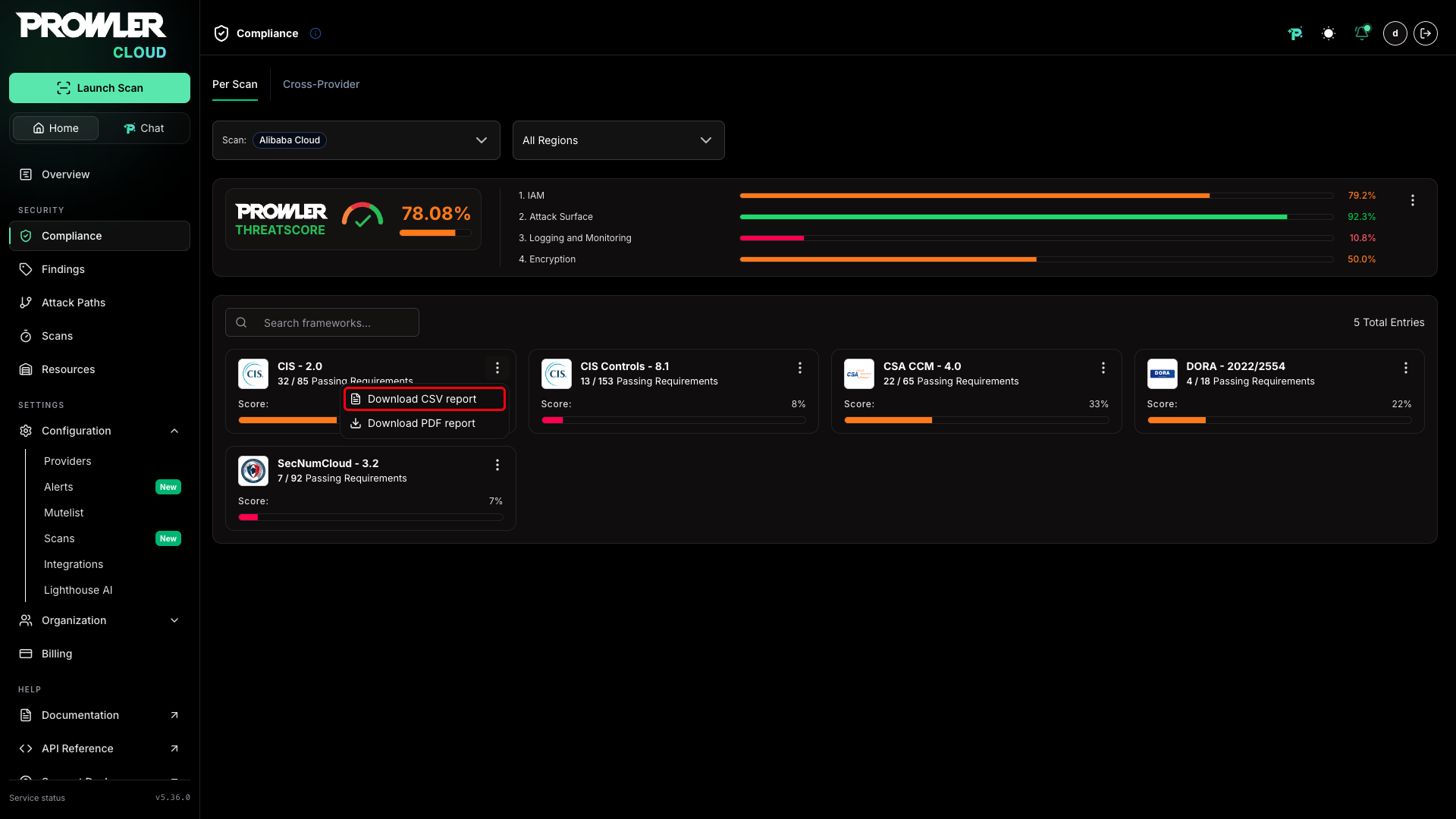Open Resources page

point(99,369)
